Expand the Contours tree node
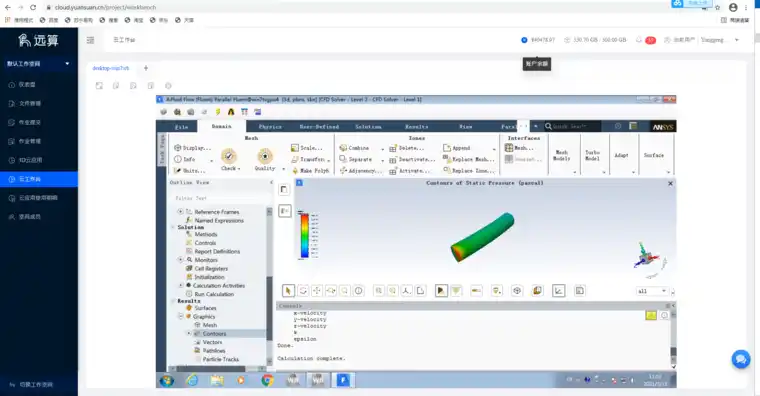The image size is (760, 396). click(189, 333)
